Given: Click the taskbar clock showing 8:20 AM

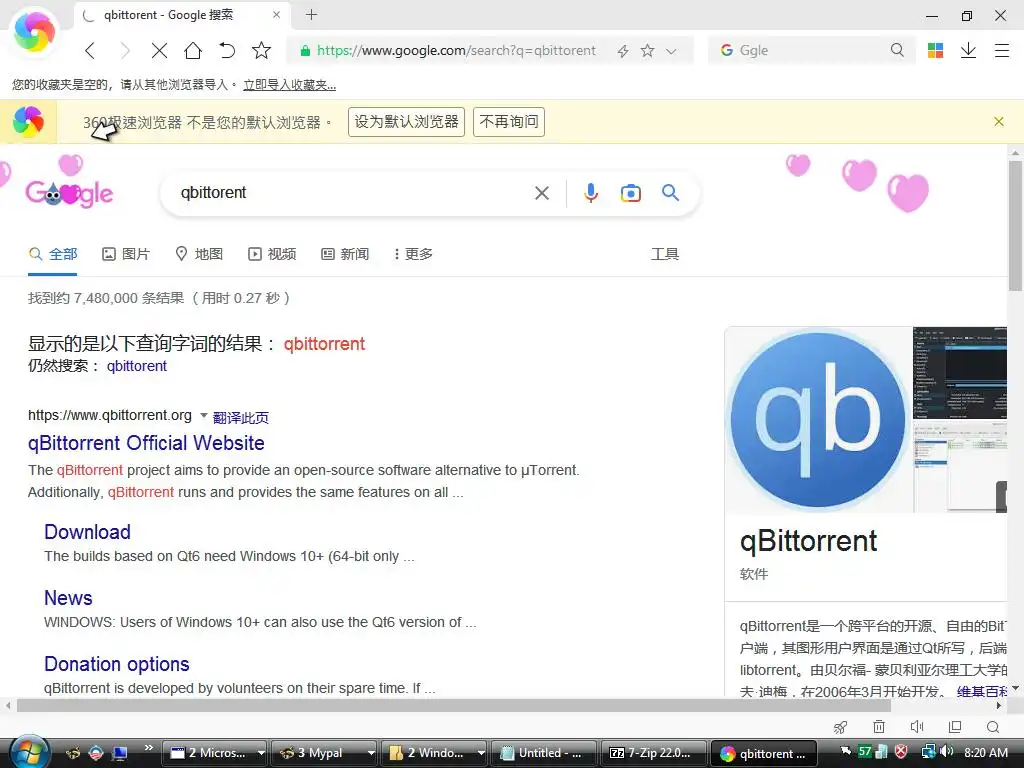Looking at the screenshot, I should coord(985,752).
